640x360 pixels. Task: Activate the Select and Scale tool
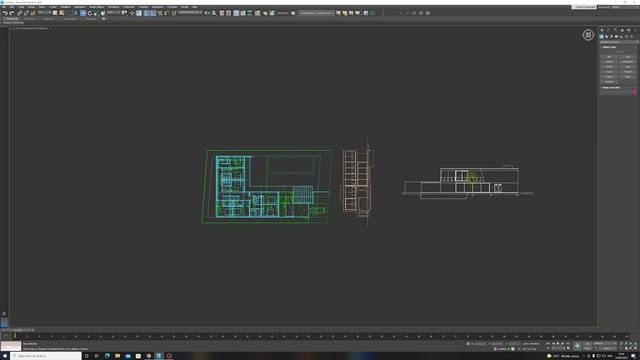96,13
